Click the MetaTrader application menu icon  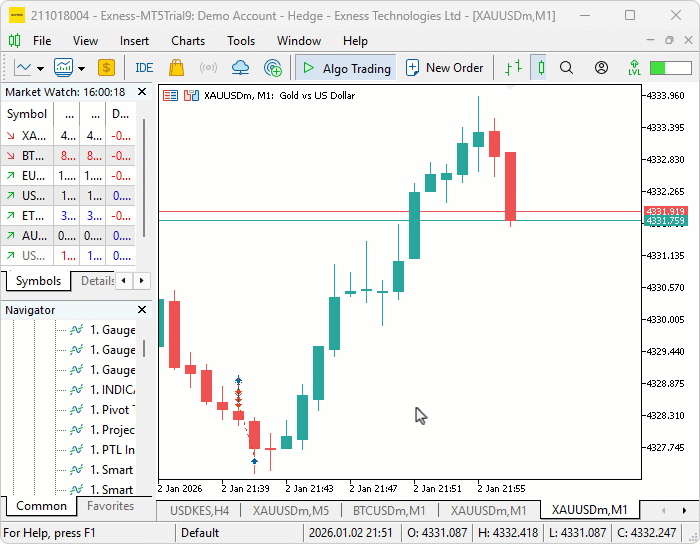tap(14, 41)
